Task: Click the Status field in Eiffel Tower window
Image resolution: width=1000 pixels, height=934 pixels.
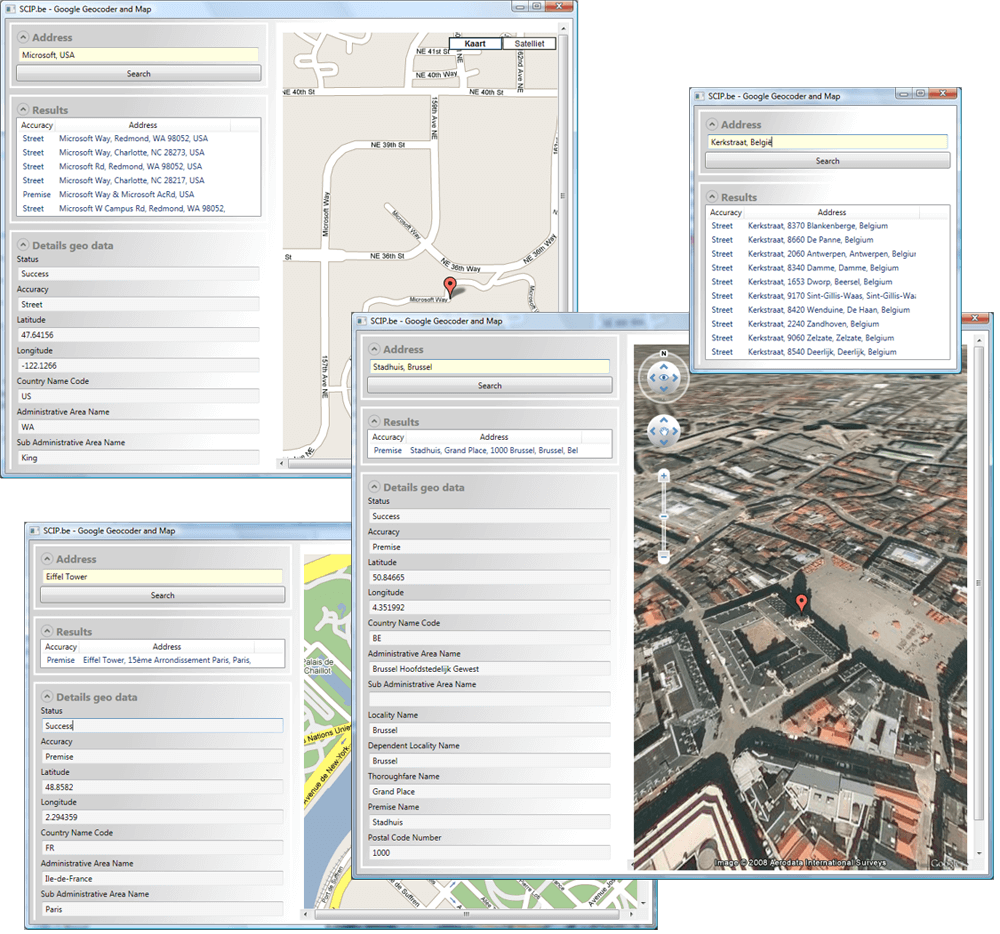Action: (x=163, y=726)
